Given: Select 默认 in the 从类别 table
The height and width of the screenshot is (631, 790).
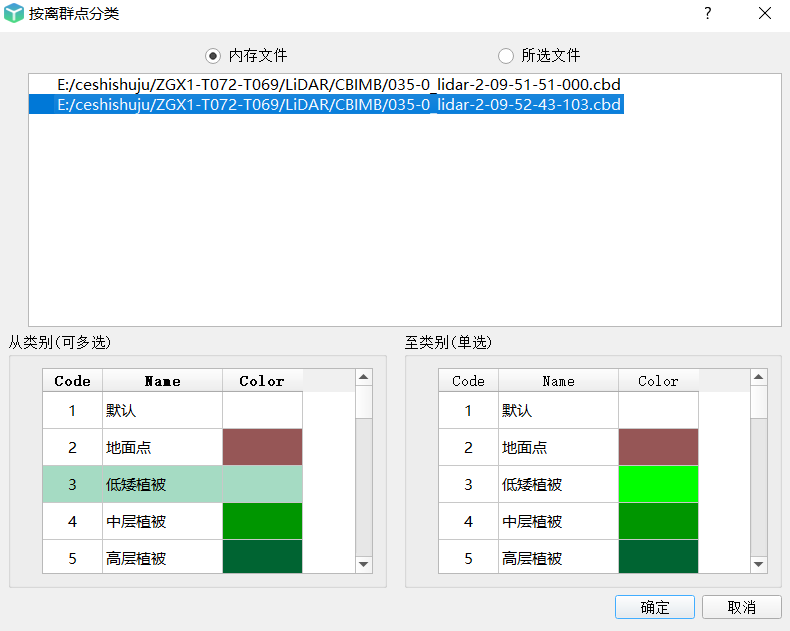Looking at the screenshot, I should pos(162,410).
